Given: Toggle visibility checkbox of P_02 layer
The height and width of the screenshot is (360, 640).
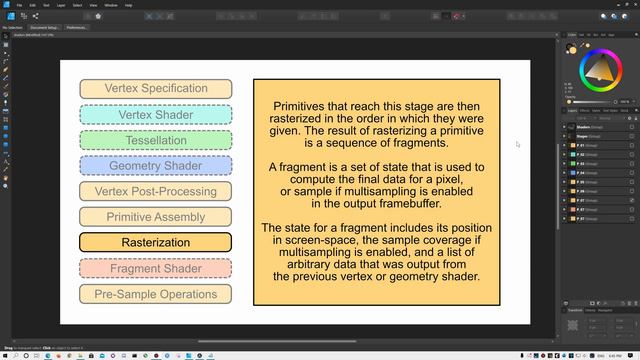Looking at the screenshot, I should tap(632, 154).
